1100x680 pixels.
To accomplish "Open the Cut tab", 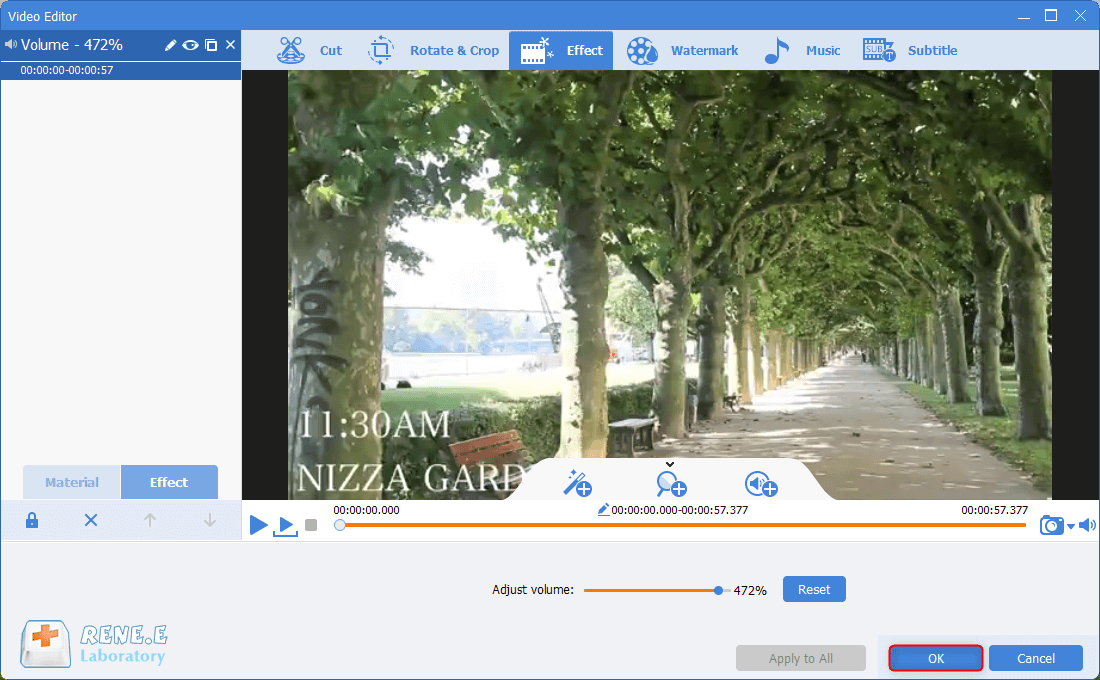I will (x=309, y=51).
